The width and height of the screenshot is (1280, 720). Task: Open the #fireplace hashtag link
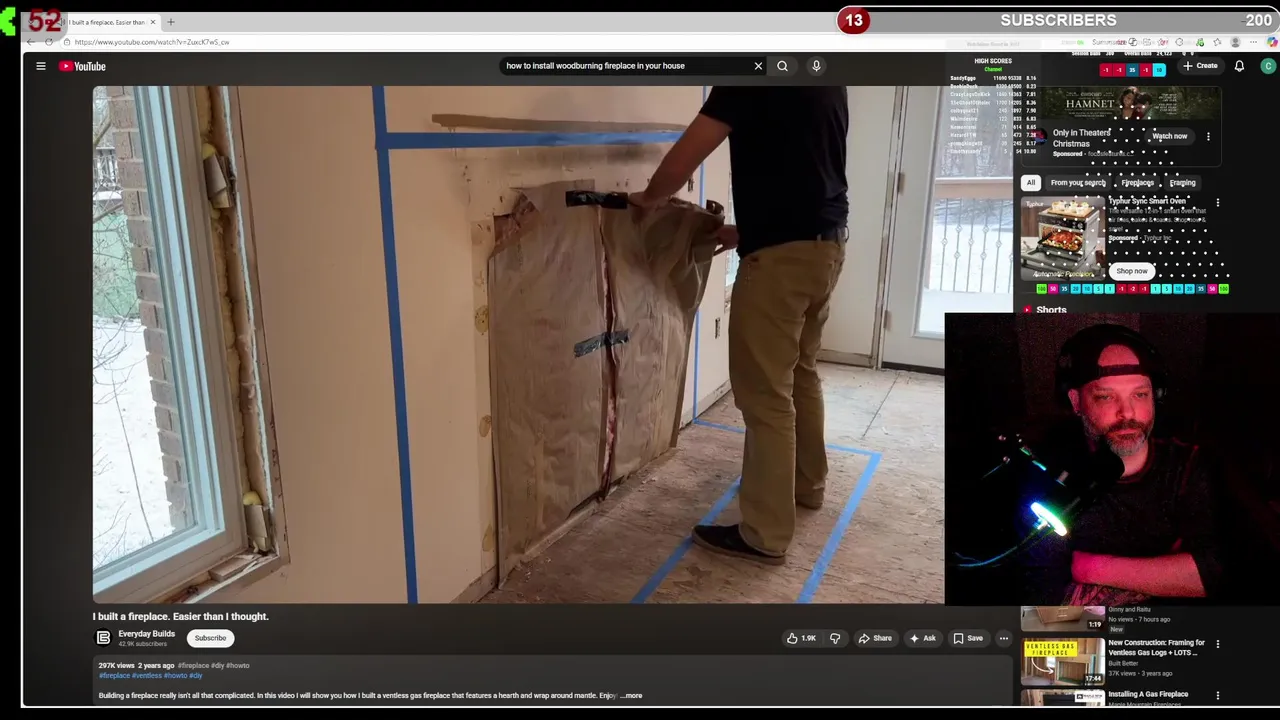pos(114,675)
